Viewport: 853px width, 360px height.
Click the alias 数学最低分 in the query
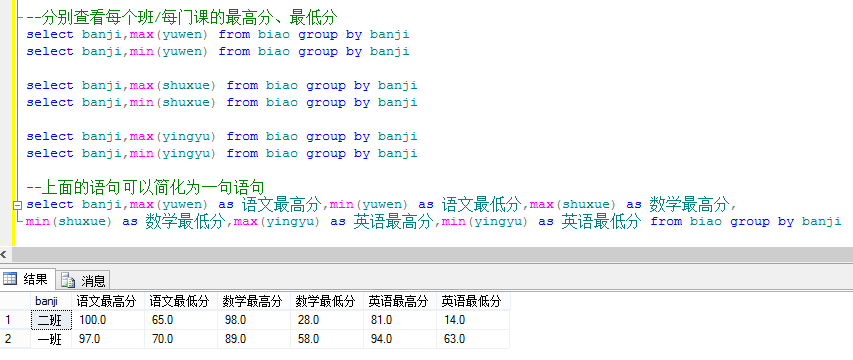(185, 221)
